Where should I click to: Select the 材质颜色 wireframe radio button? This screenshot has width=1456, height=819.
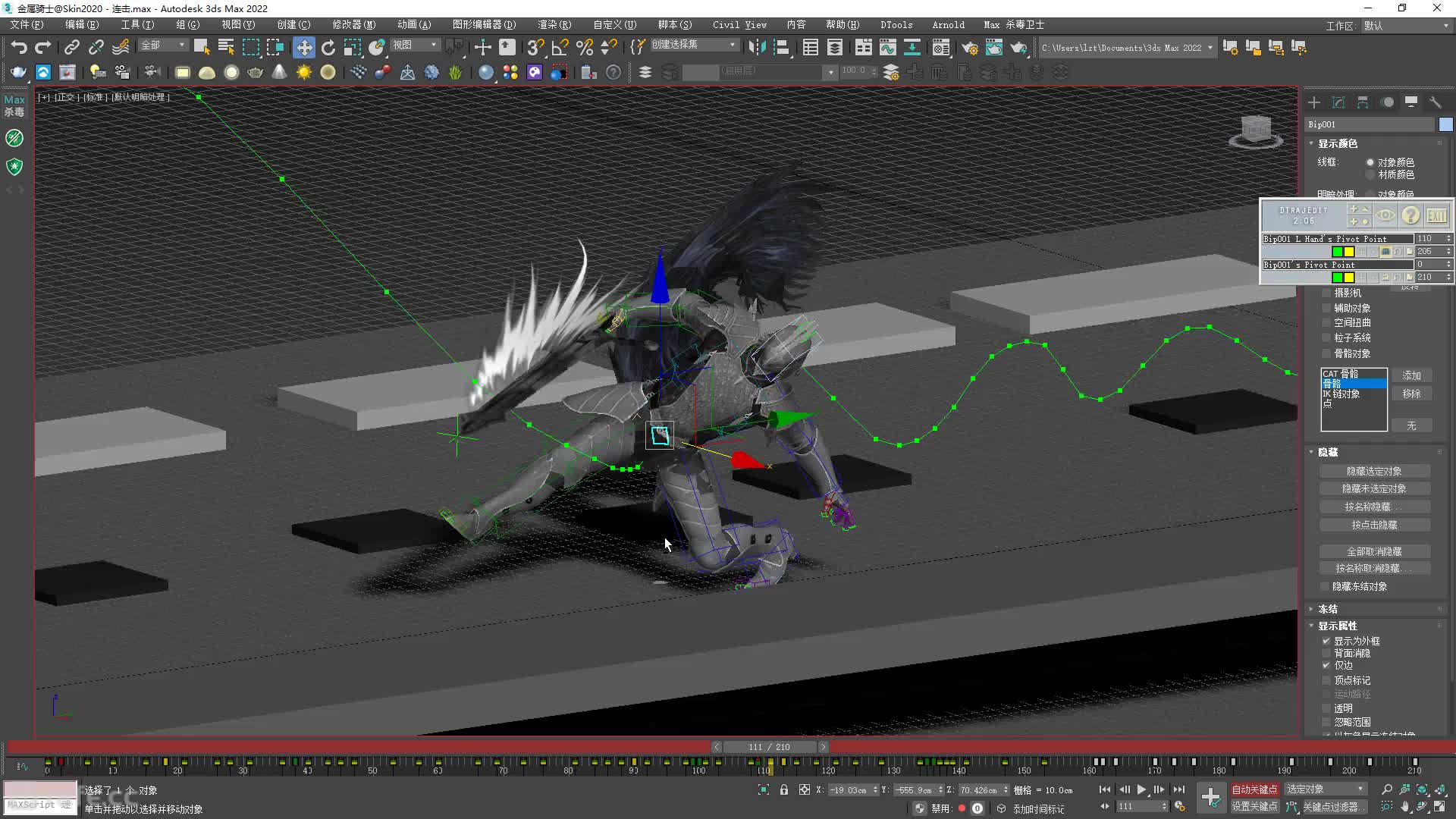click(x=1370, y=174)
